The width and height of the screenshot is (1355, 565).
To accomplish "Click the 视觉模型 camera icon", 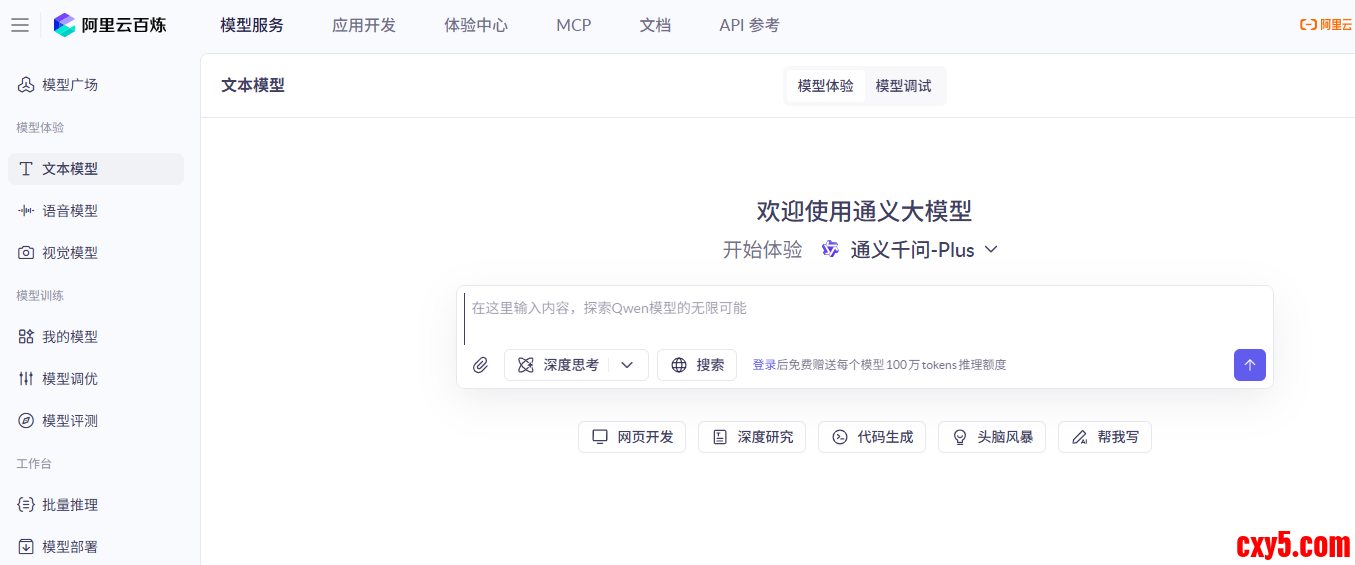I will point(26,253).
